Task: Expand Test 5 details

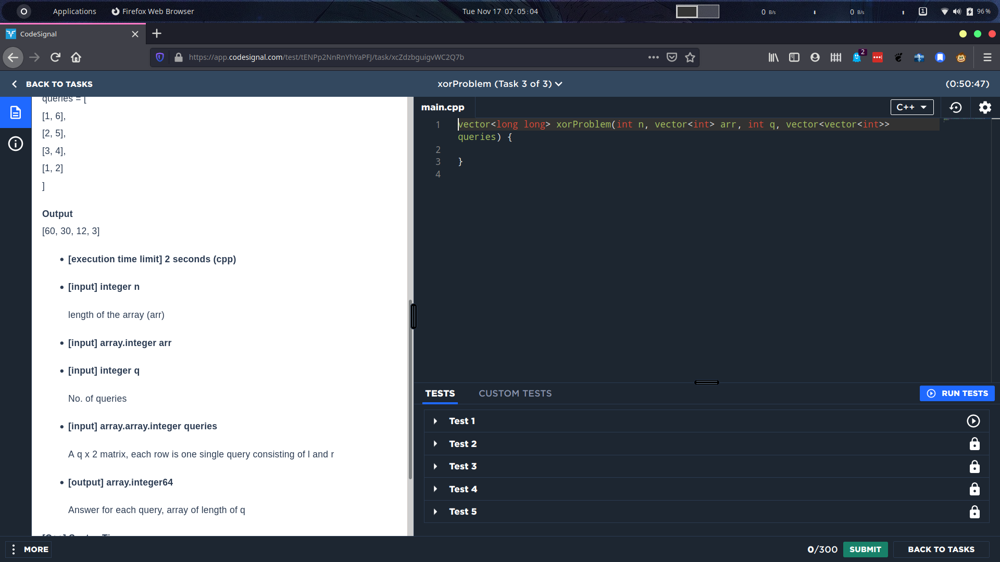Action: pos(436,512)
